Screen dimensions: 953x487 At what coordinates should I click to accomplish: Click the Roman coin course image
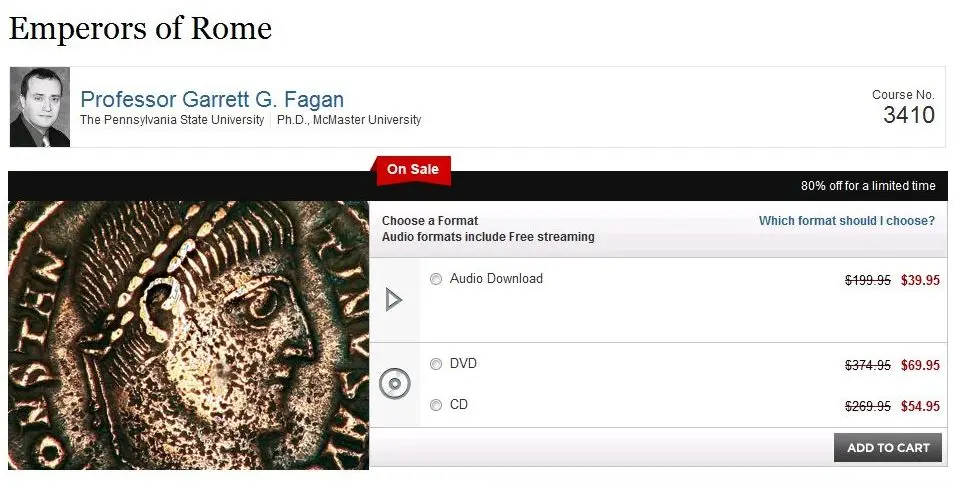point(188,335)
